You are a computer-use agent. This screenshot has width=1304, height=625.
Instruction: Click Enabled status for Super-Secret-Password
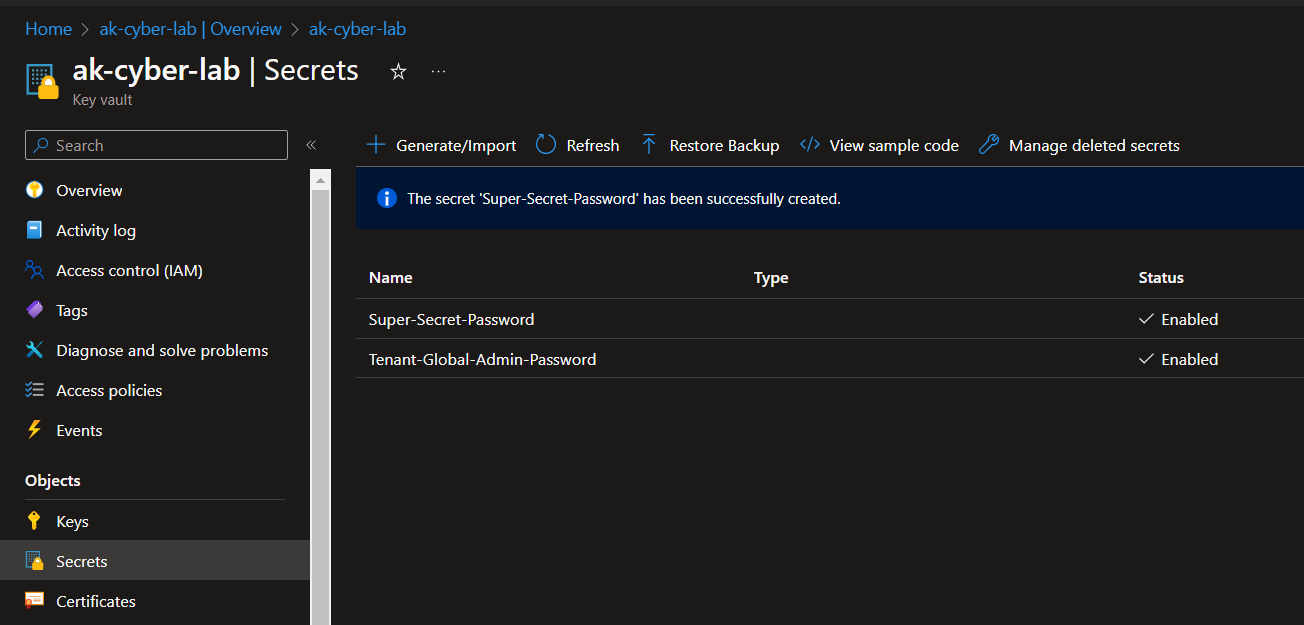[1179, 320]
